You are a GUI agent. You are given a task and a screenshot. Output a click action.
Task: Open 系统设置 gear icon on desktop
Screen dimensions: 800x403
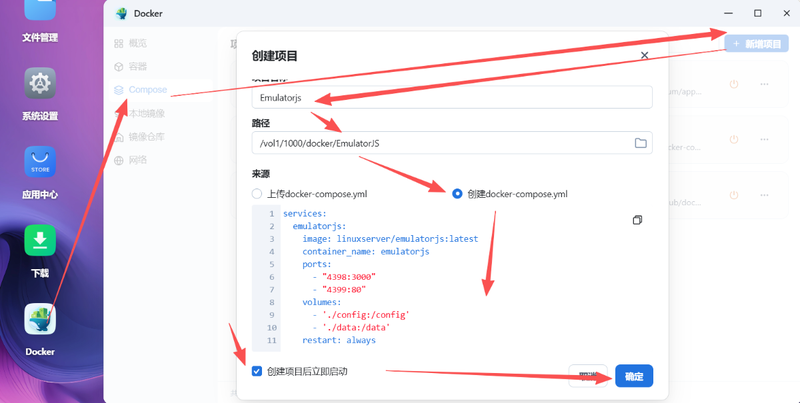point(40,82)
